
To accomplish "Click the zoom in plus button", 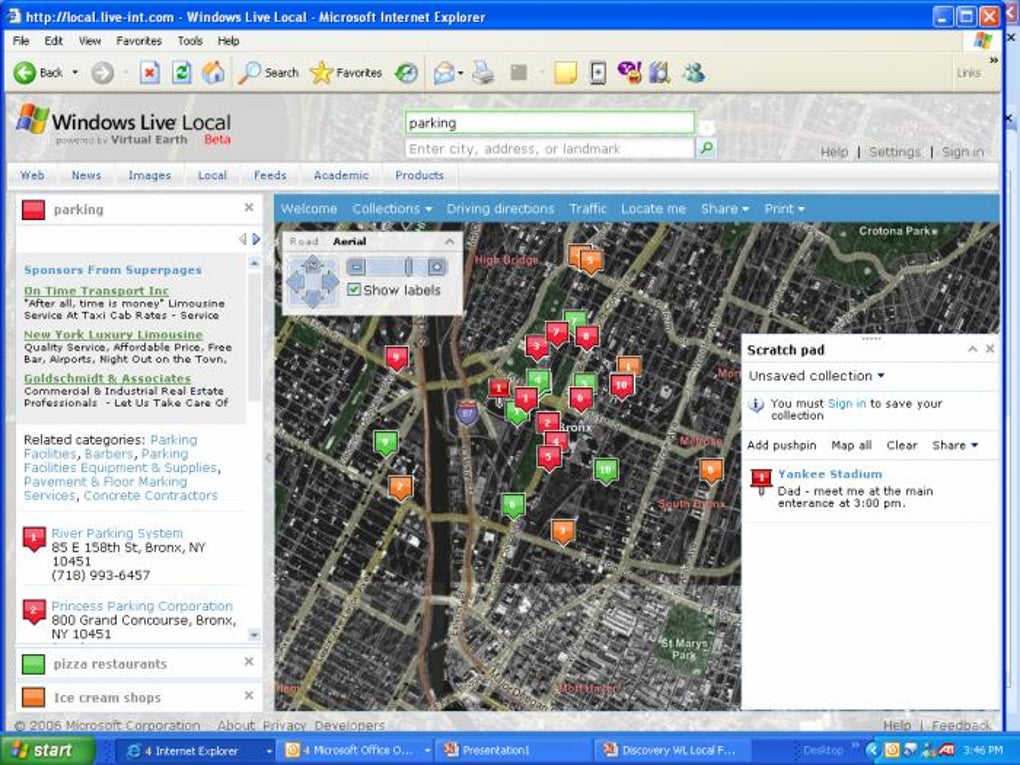I will pos(437,267).
